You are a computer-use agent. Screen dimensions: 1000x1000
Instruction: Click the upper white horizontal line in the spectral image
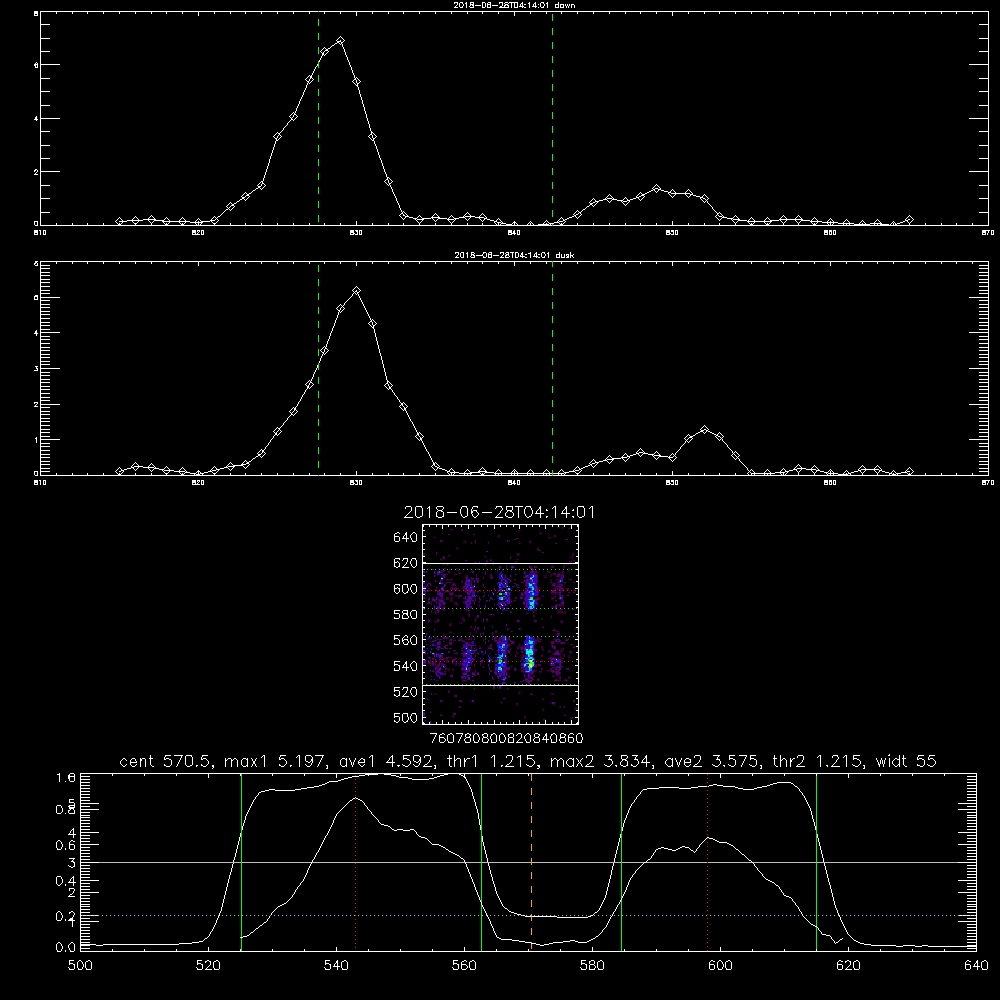click(501, 563)
